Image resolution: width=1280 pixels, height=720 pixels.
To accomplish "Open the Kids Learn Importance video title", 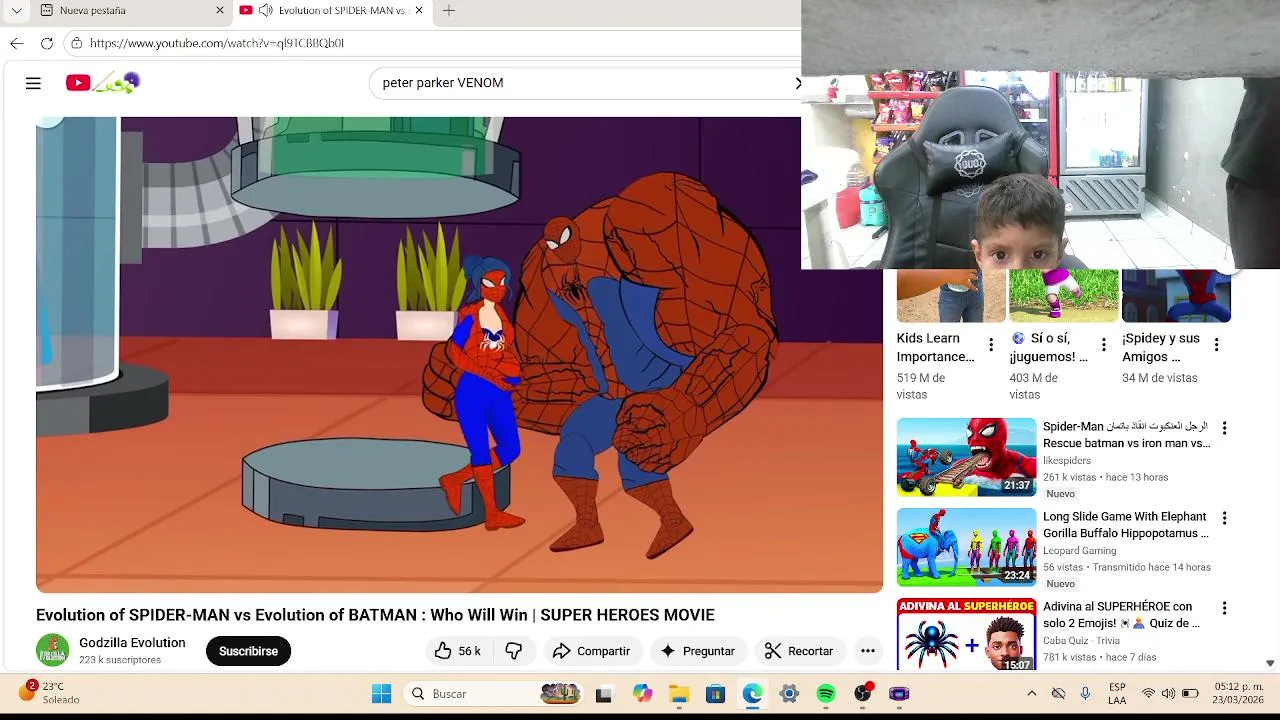I will pyautogui.click(x=936, y=348).
